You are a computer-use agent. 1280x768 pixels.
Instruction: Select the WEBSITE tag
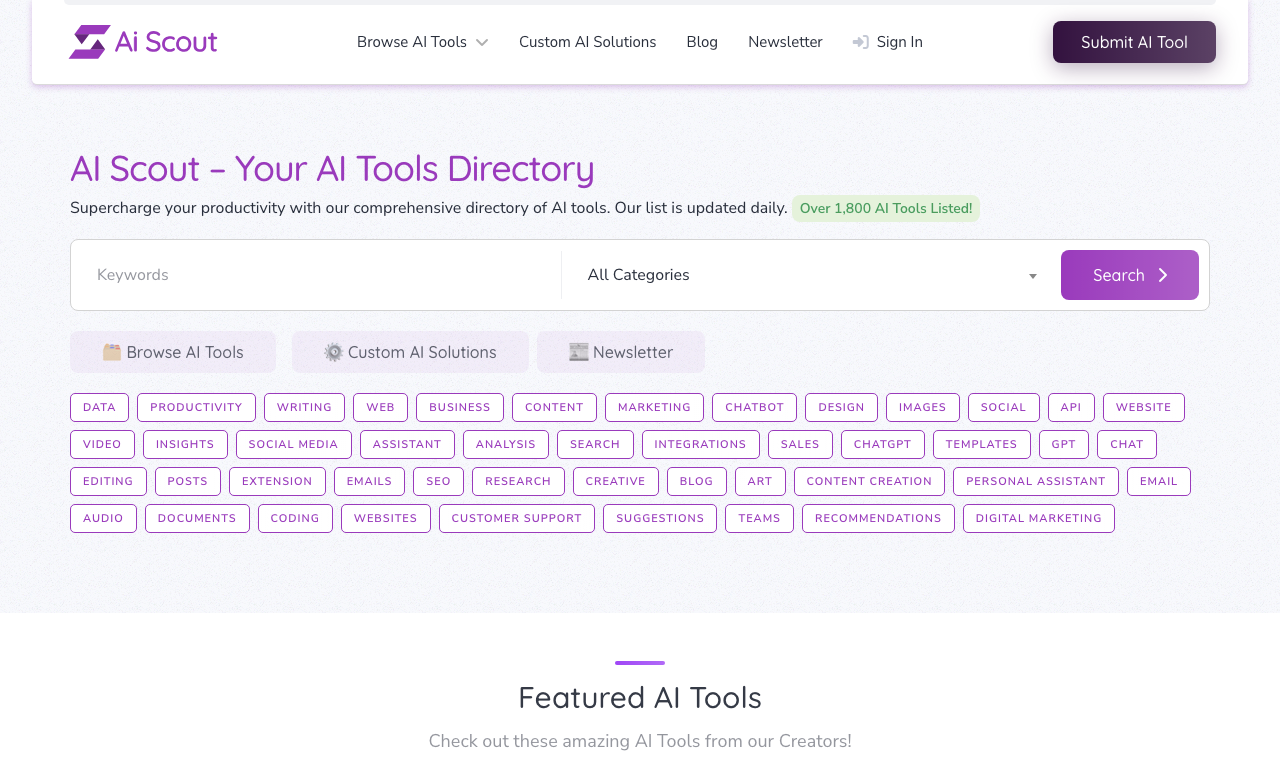(1143, 407)
